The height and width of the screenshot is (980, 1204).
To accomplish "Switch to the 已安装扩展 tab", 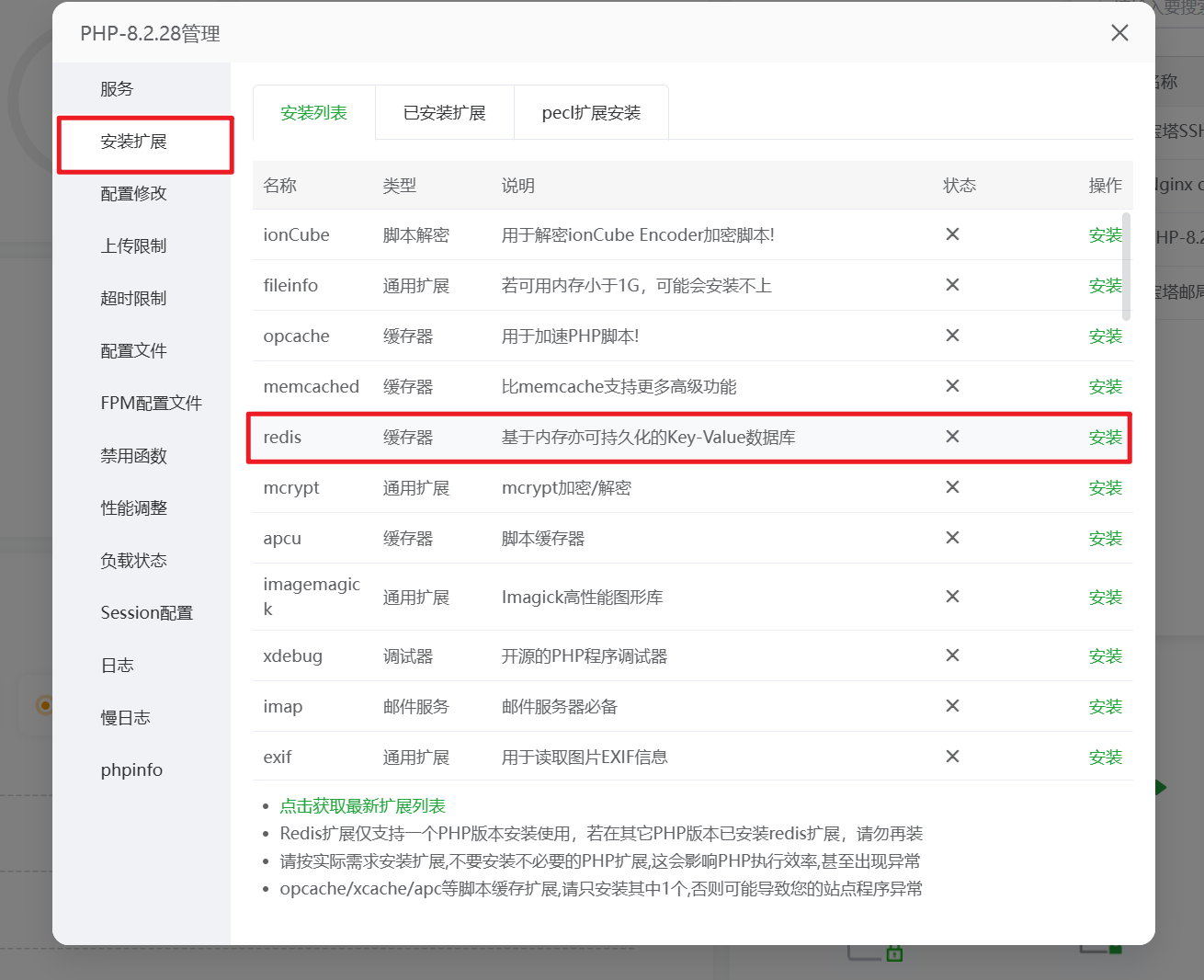I will (444, 113).
